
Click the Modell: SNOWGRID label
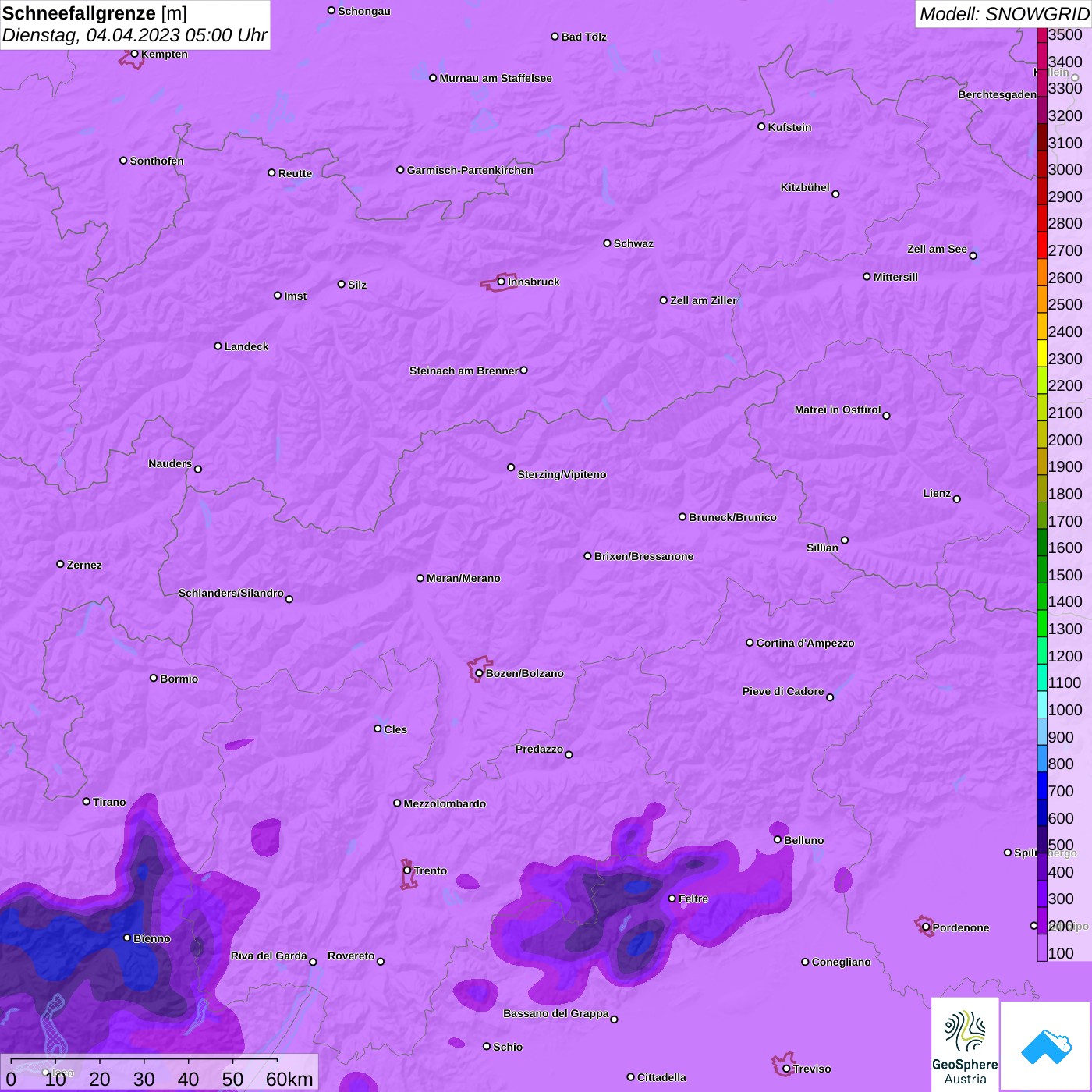click(x=1004, y=14)
